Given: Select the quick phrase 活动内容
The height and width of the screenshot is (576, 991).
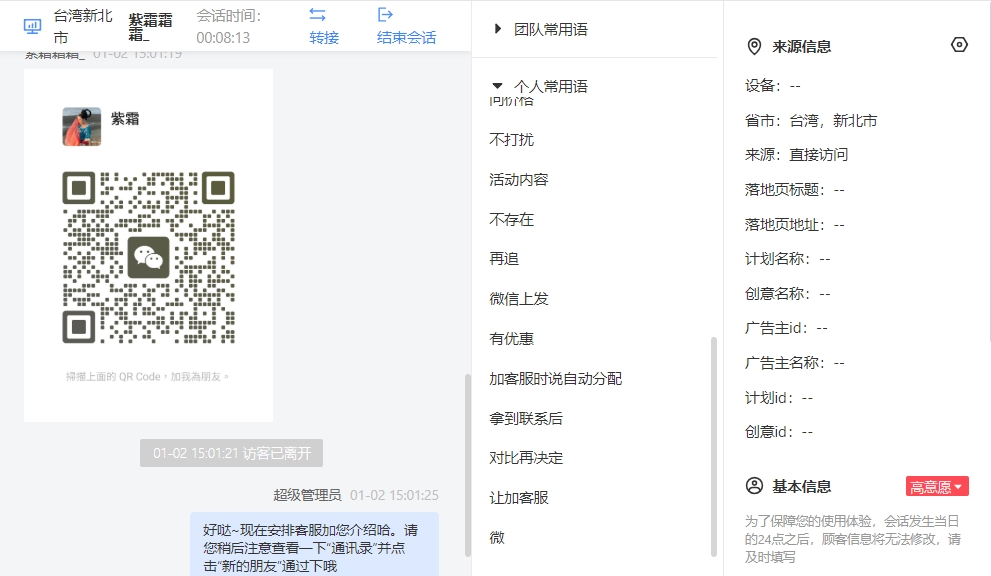Looking at the screenshot, I should pyautogui.click(x=519, y=180).
